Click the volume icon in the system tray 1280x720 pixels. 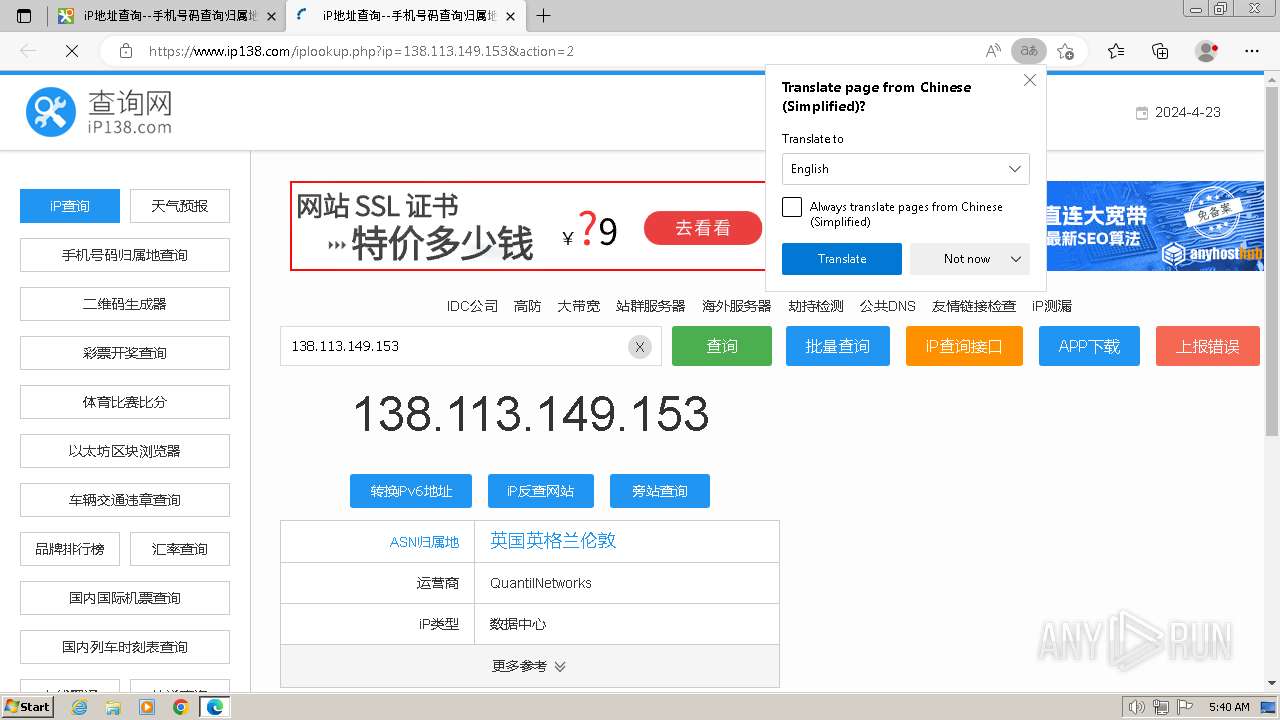tap(1136, 707)
